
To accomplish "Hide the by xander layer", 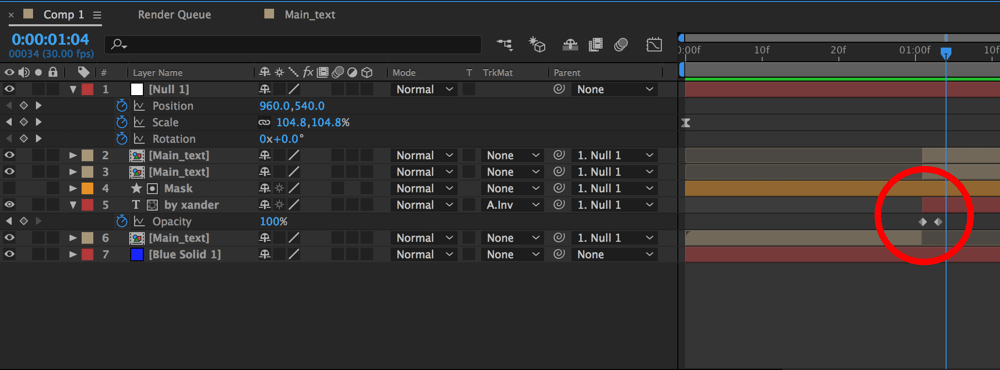I will (x=9, y=205).
